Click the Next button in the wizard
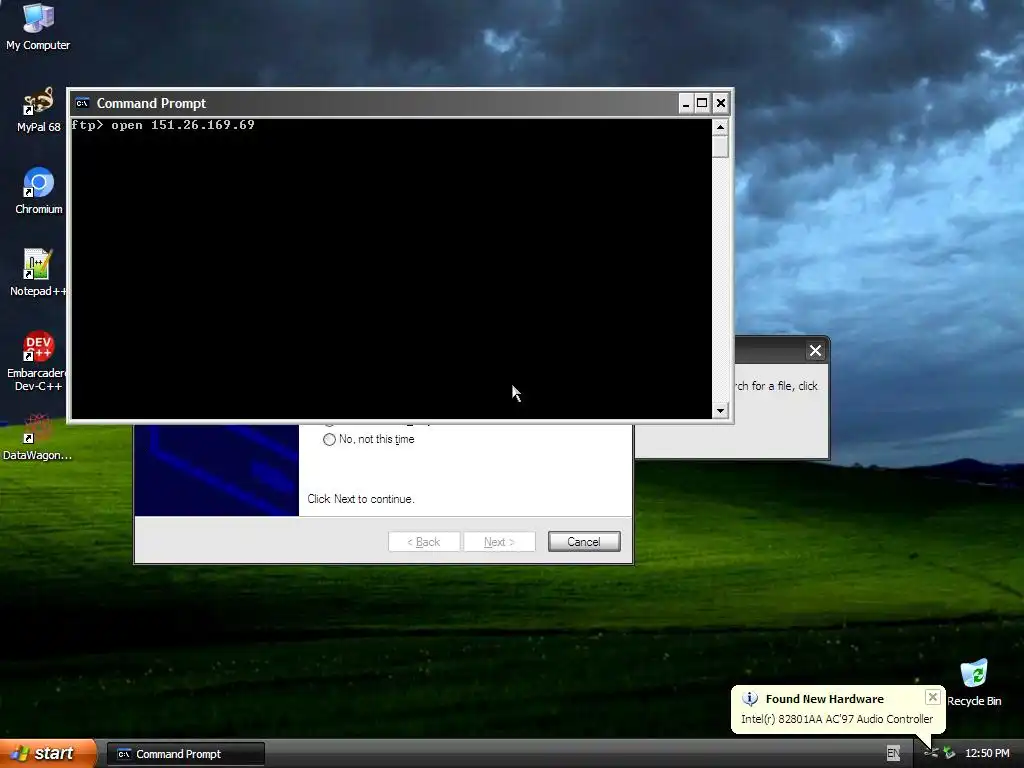Image resolution: width=1024 pixels, height=768 pixels. 499,541
